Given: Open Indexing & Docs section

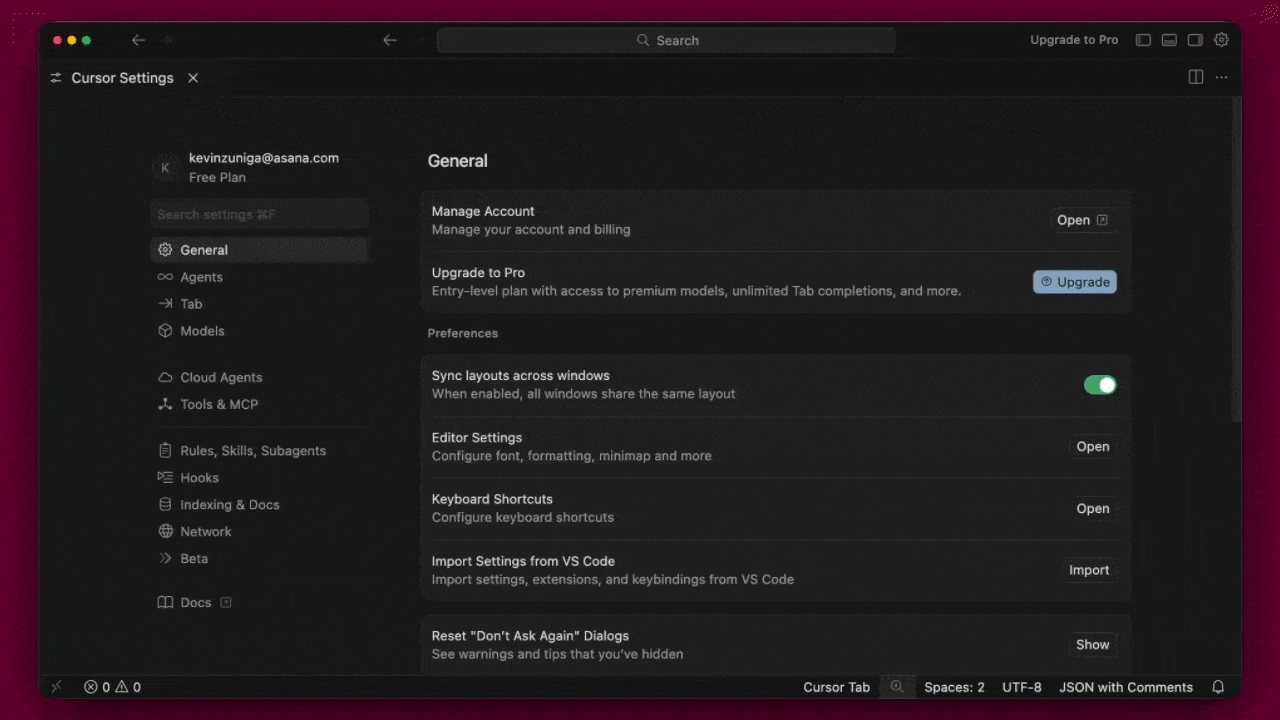Looking at the screenshot, I should pyautogui.click(x=260, y=505).
